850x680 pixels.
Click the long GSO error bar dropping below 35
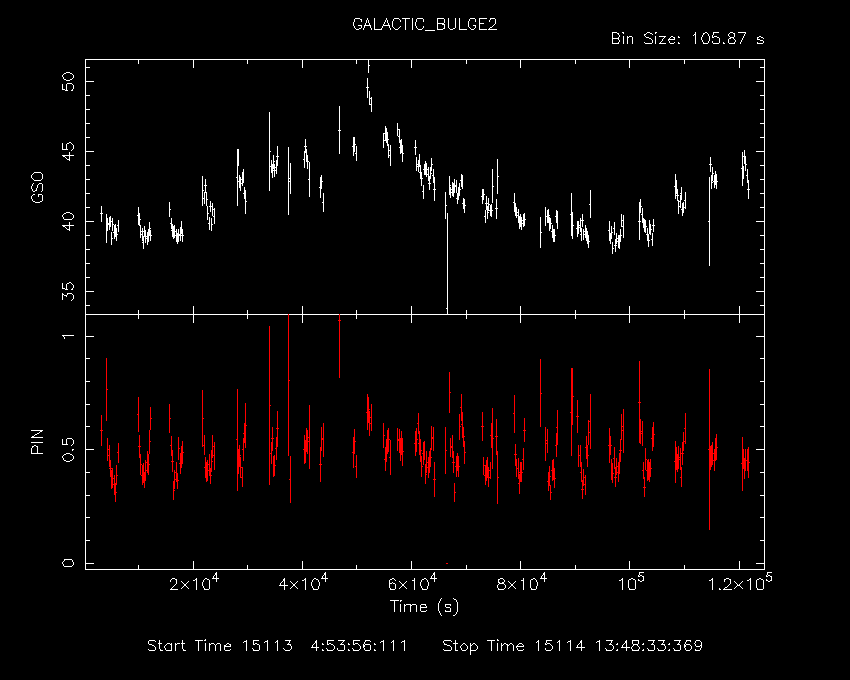click(447, 262)
